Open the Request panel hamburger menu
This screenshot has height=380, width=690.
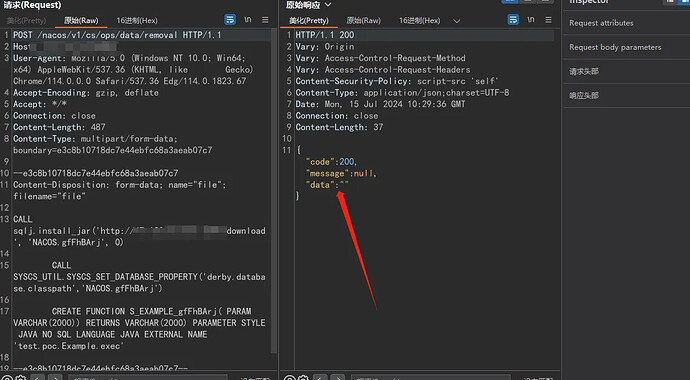pyautogui.click(x=265, y=20)
